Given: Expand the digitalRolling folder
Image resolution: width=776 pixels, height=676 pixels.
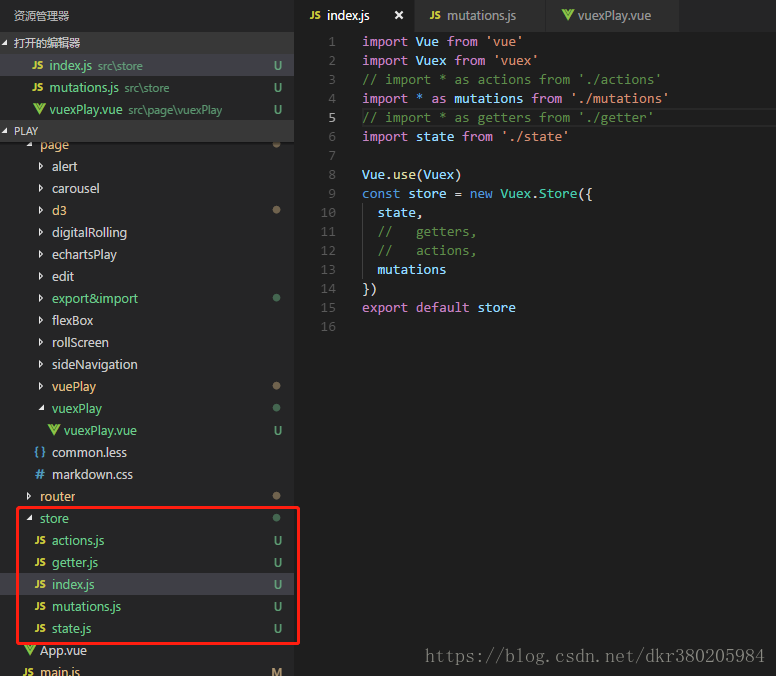Looking at the screenshot, I should click(41, 232).
